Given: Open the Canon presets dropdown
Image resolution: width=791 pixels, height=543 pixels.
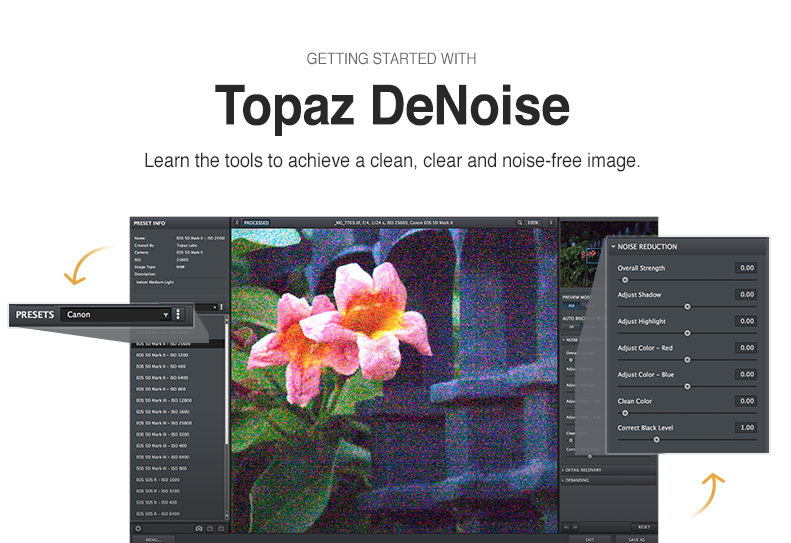Looking at the screenshot, I should [x=116, y=314].
